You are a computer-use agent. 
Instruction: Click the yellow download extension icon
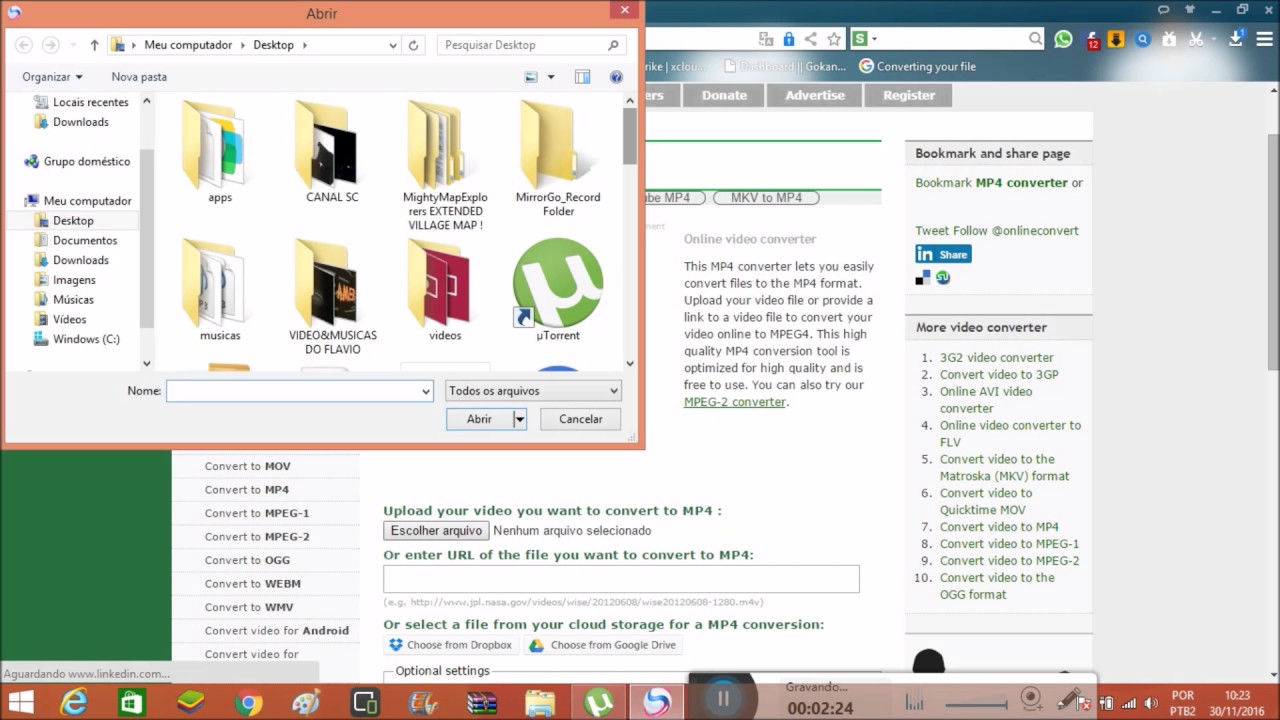[x=1116, y=39]
